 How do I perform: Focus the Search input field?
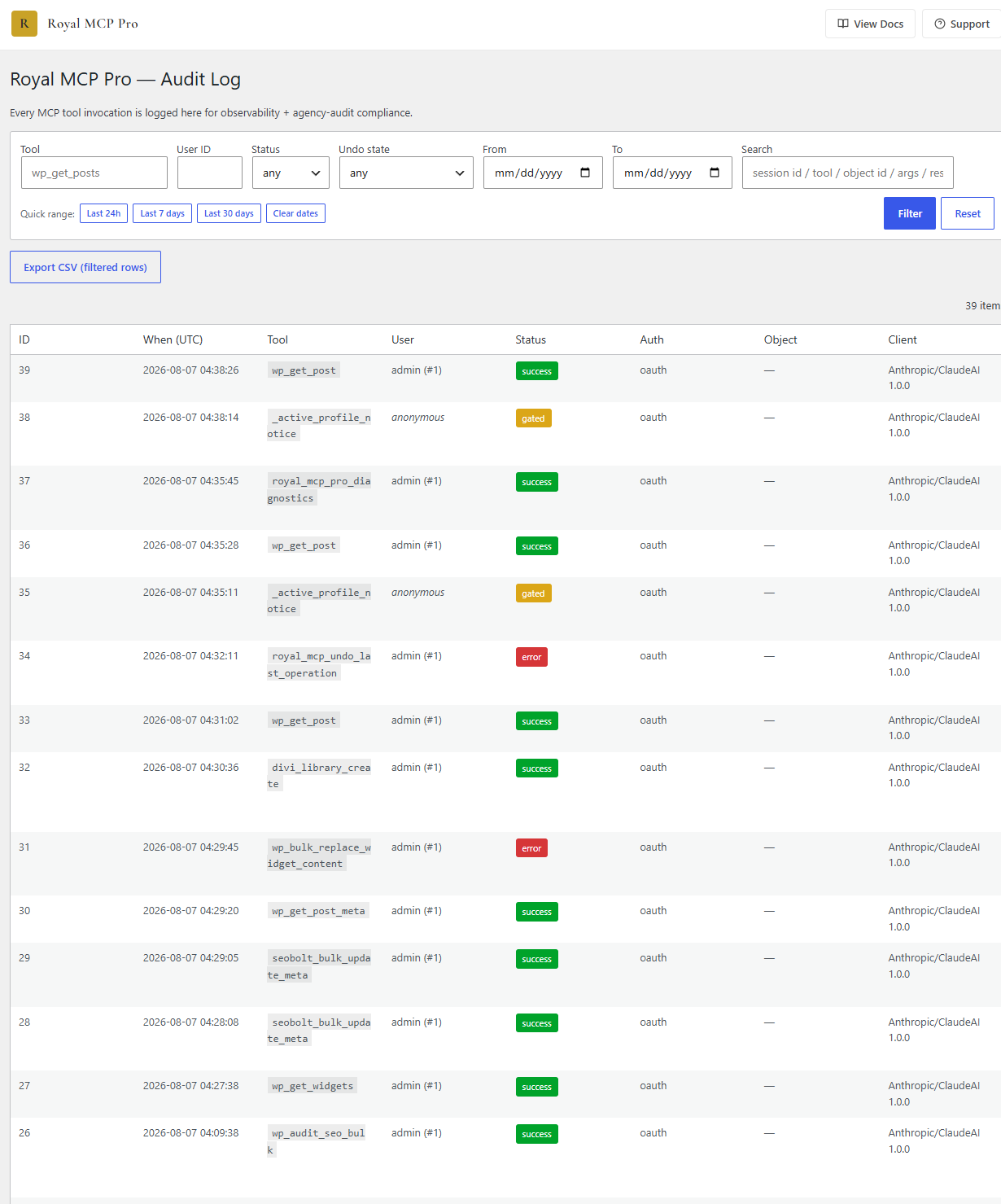click(x=848, y=173)
